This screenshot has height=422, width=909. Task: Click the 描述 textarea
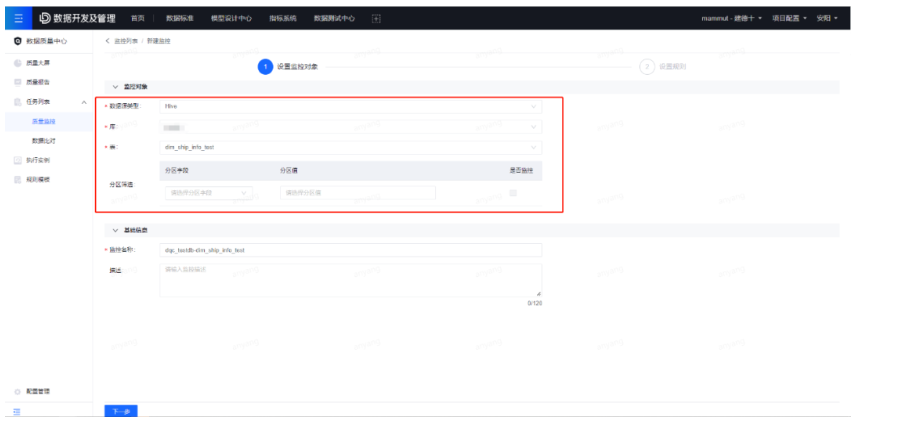(x=351, y=281)
